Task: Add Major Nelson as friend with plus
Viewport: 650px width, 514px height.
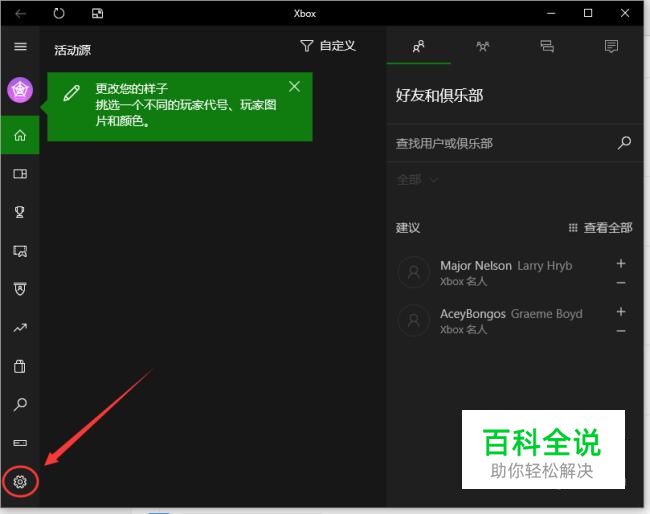Action: (x=621, y=263)
